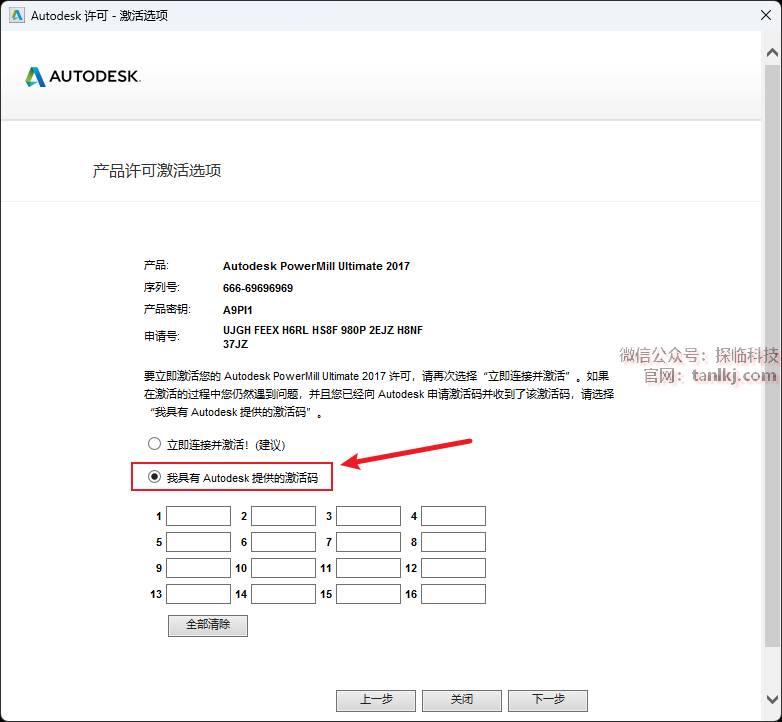Click activation code field 1
This screenshot has width=782, height=722.
point(198,516)
